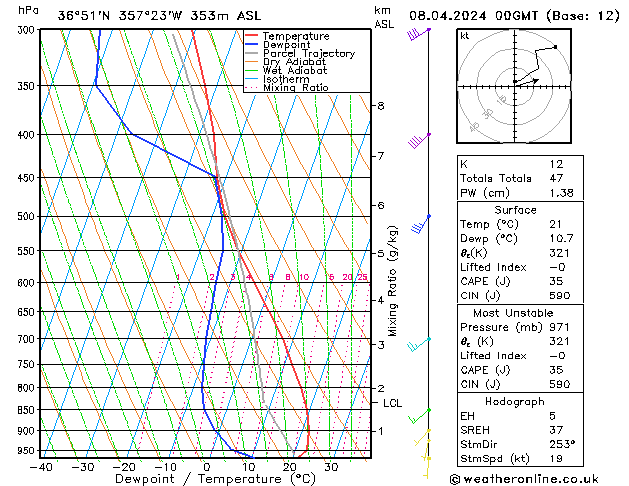Click the 850 hPa pressure axis label

[28, 410]
